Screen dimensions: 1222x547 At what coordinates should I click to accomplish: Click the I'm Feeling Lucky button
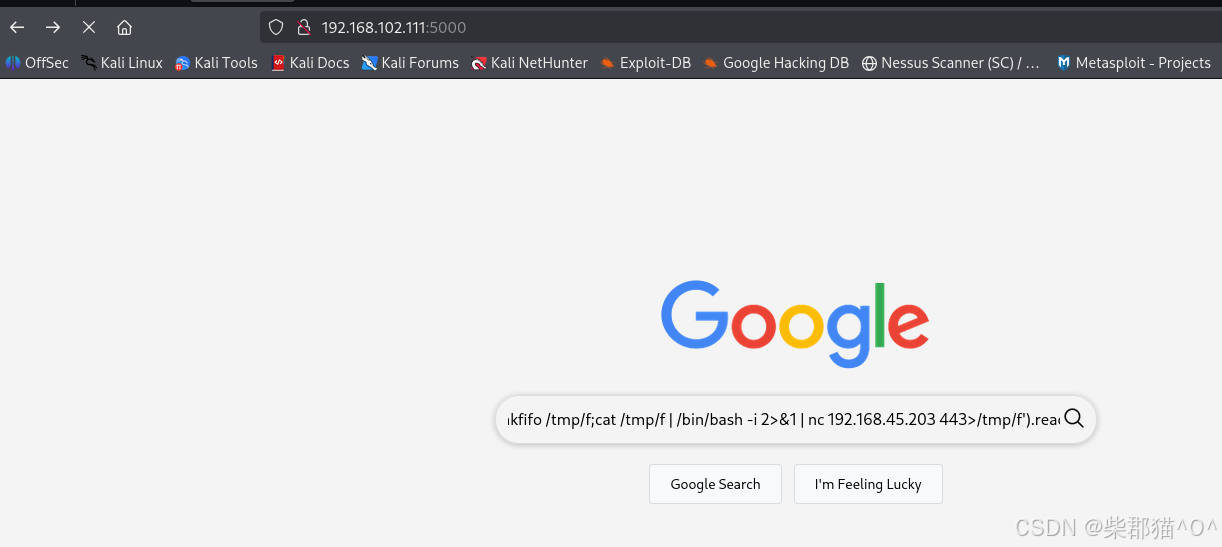point(868,484)
